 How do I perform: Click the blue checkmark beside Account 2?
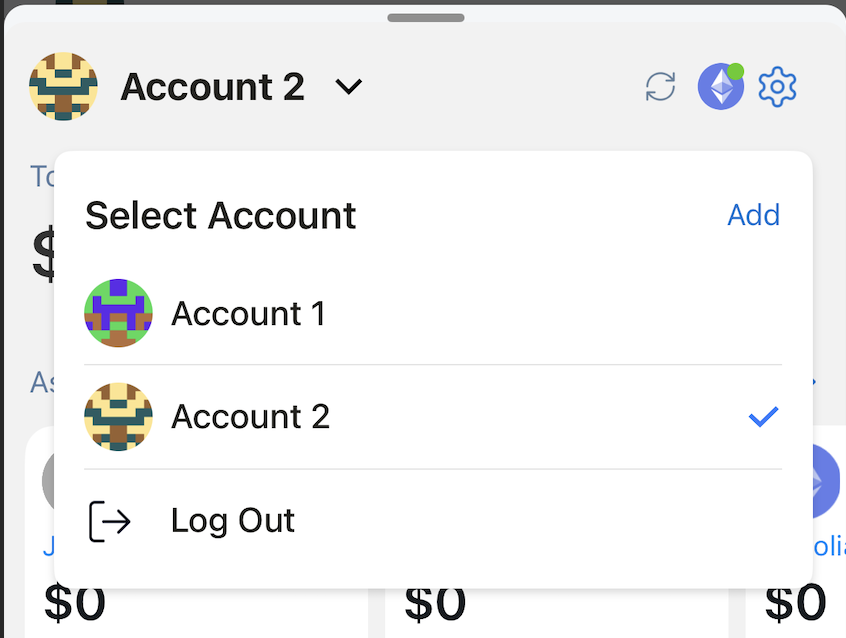(x=763, y=417)
